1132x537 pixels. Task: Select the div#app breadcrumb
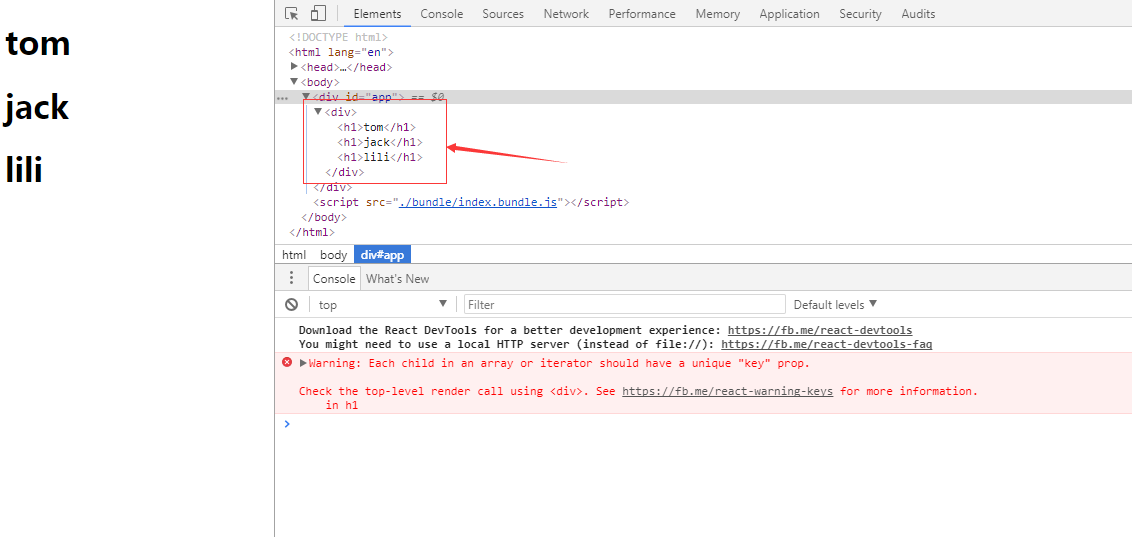383,255
